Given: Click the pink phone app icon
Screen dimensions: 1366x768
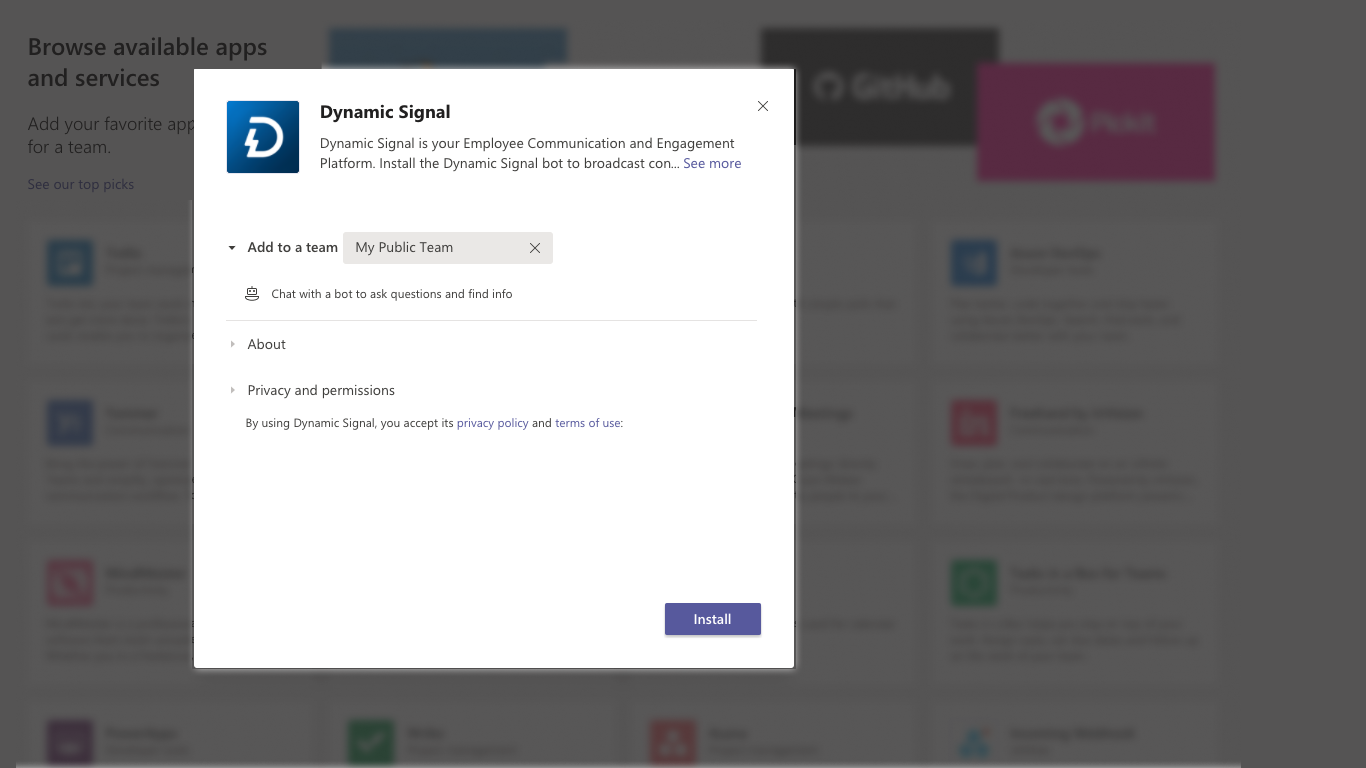Looking at the screenshot, I should [x=70, y=582].
